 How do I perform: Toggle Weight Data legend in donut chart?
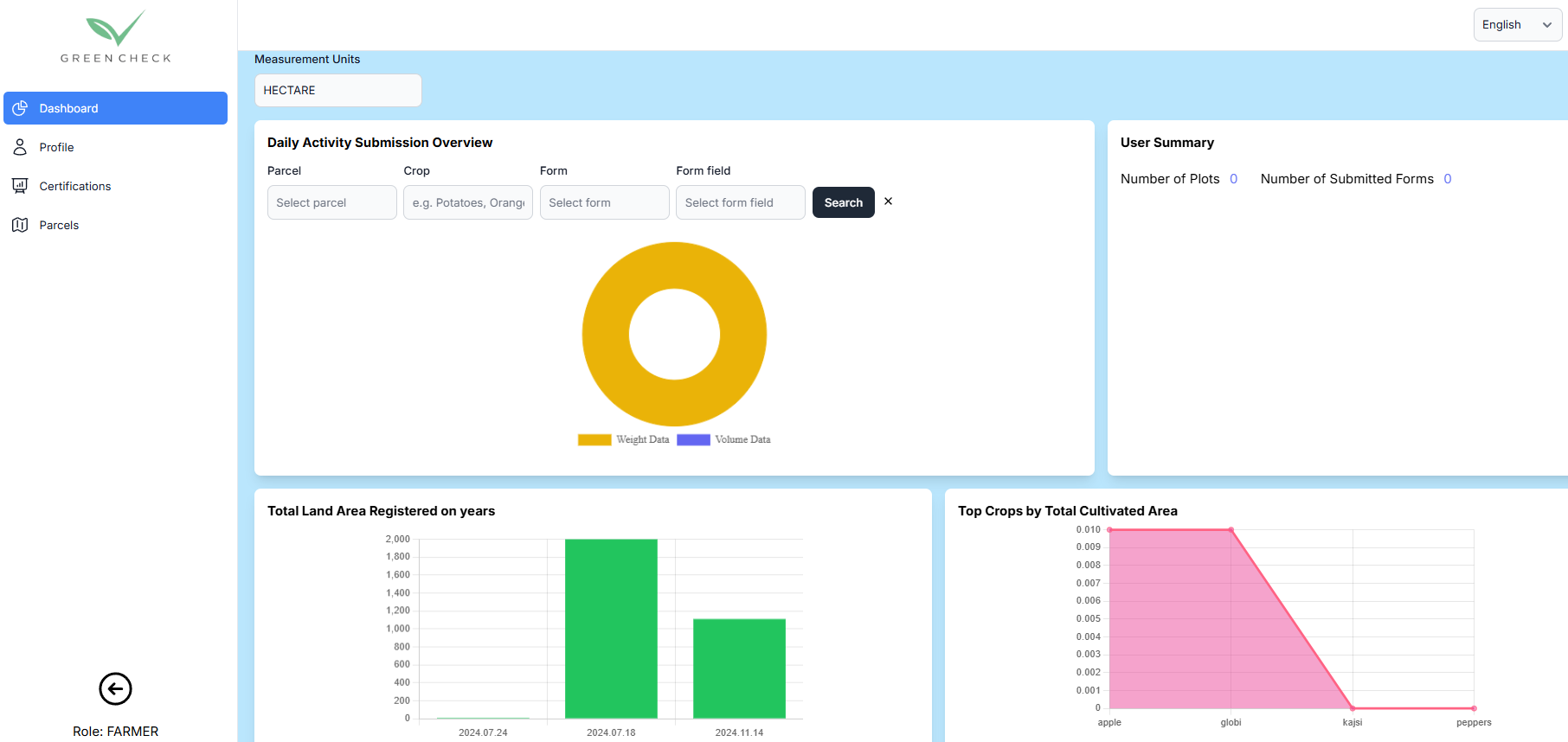(x=624, y=439)
